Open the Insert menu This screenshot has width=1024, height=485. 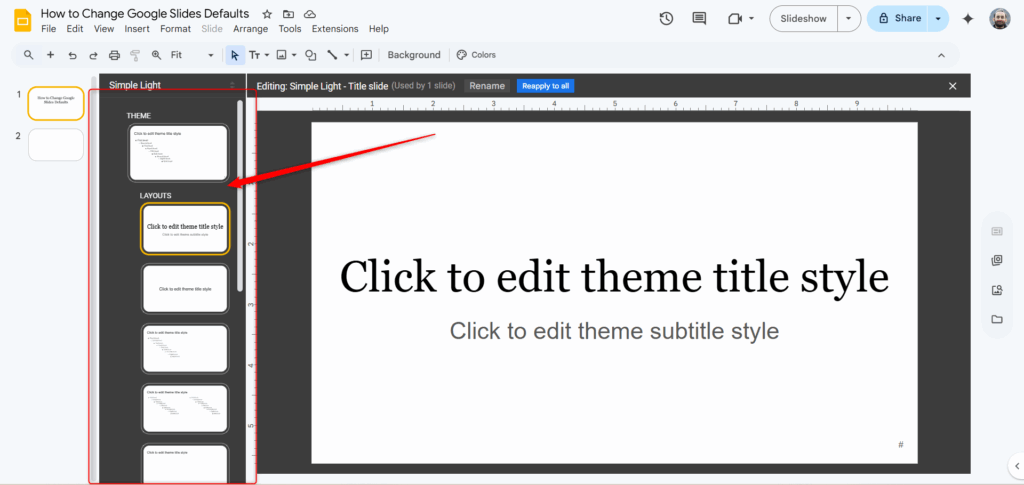[137, 29]
